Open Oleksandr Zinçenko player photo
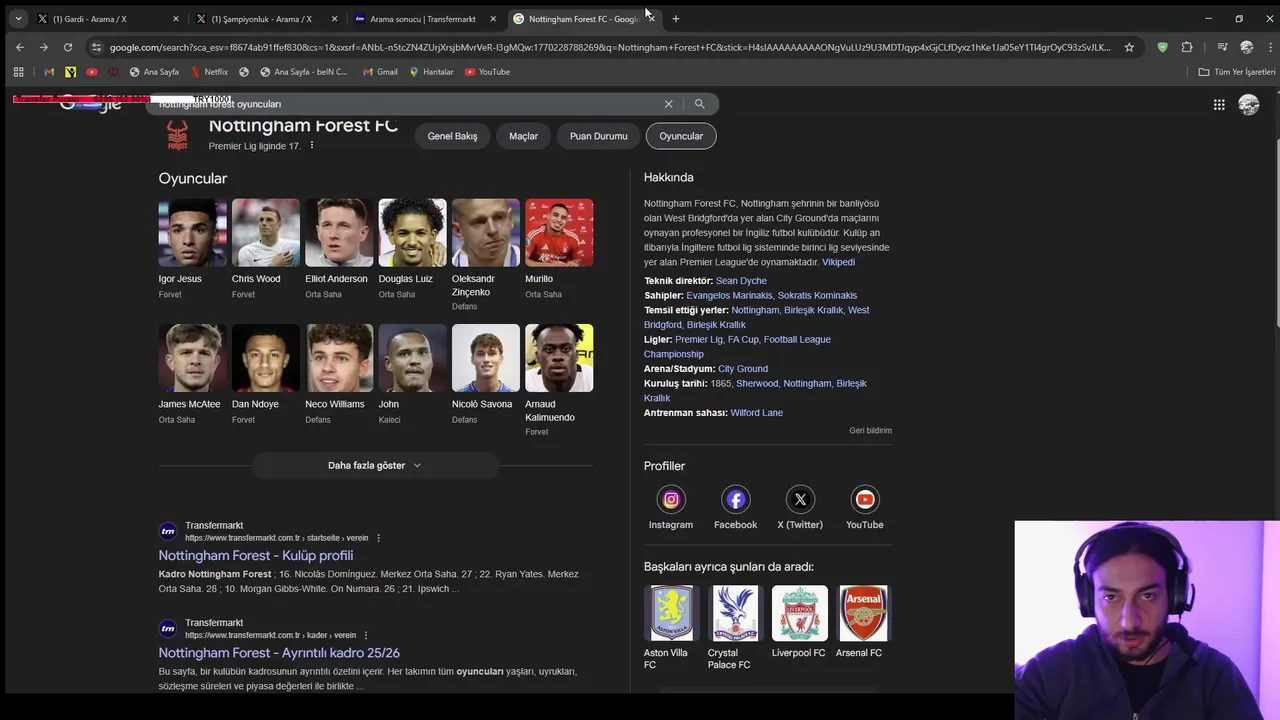This screenshot has width=1280, height=720. click(486, 233)
